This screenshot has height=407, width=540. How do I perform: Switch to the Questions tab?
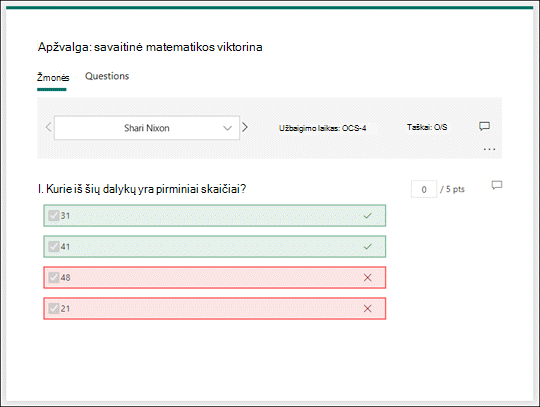click(107, 76)
